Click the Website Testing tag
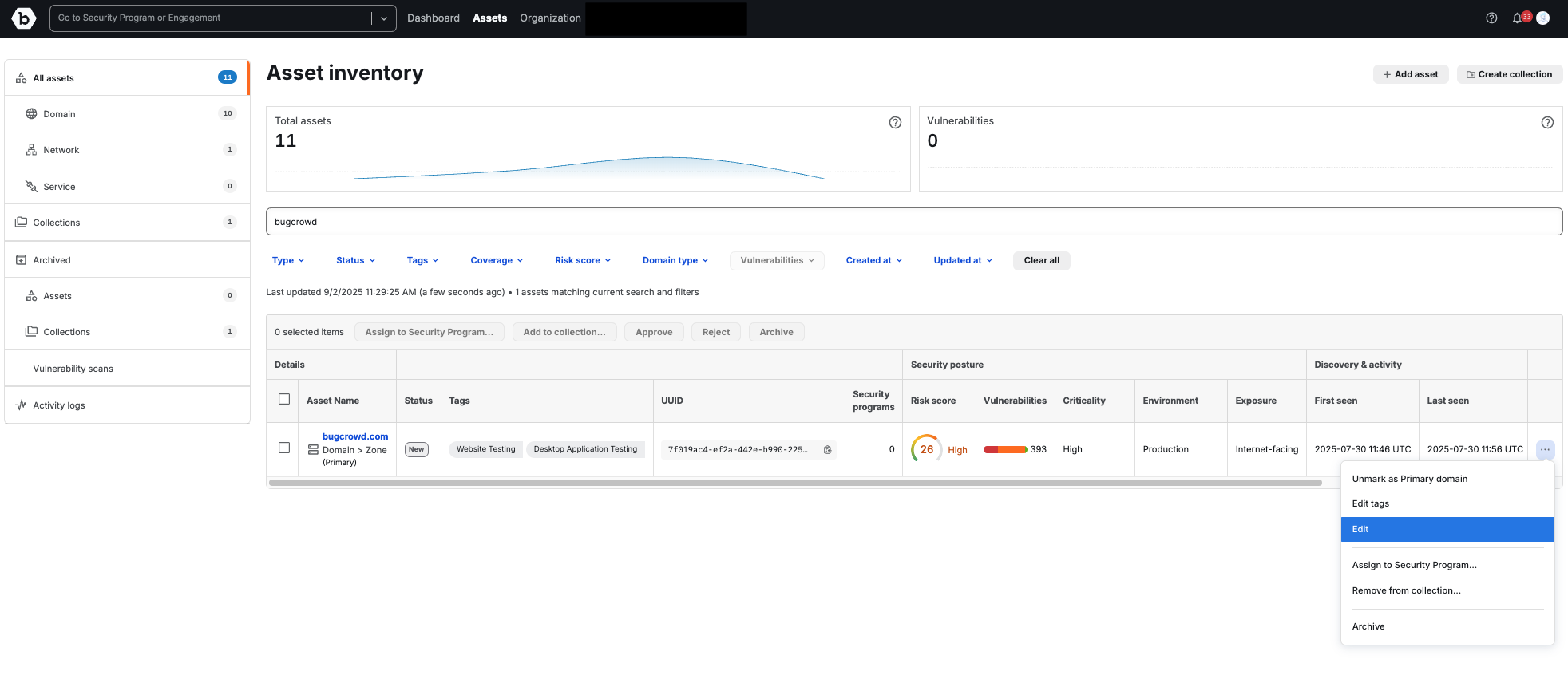Screen dimensions: 1568x679 coord(486,449)
